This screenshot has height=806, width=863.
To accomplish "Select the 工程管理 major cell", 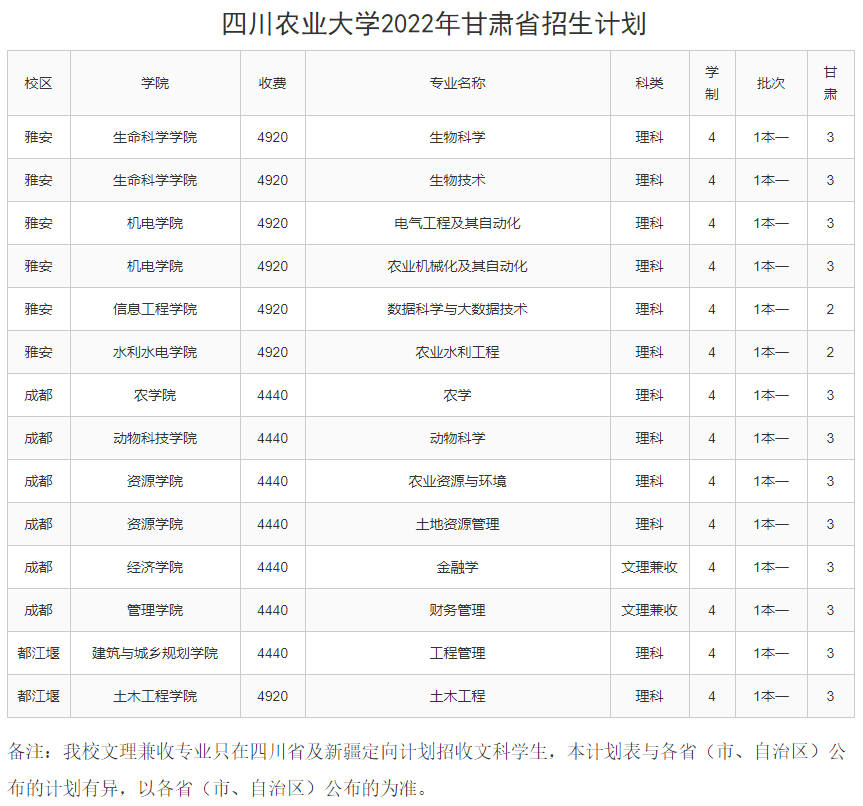I will [x=457, y=652].
